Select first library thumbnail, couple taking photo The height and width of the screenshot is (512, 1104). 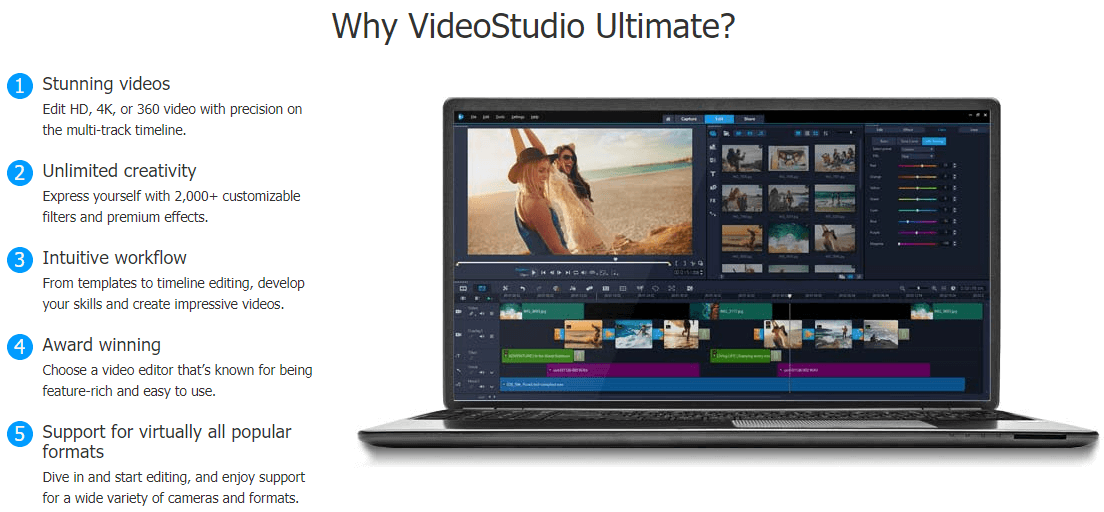click(742, 158)
